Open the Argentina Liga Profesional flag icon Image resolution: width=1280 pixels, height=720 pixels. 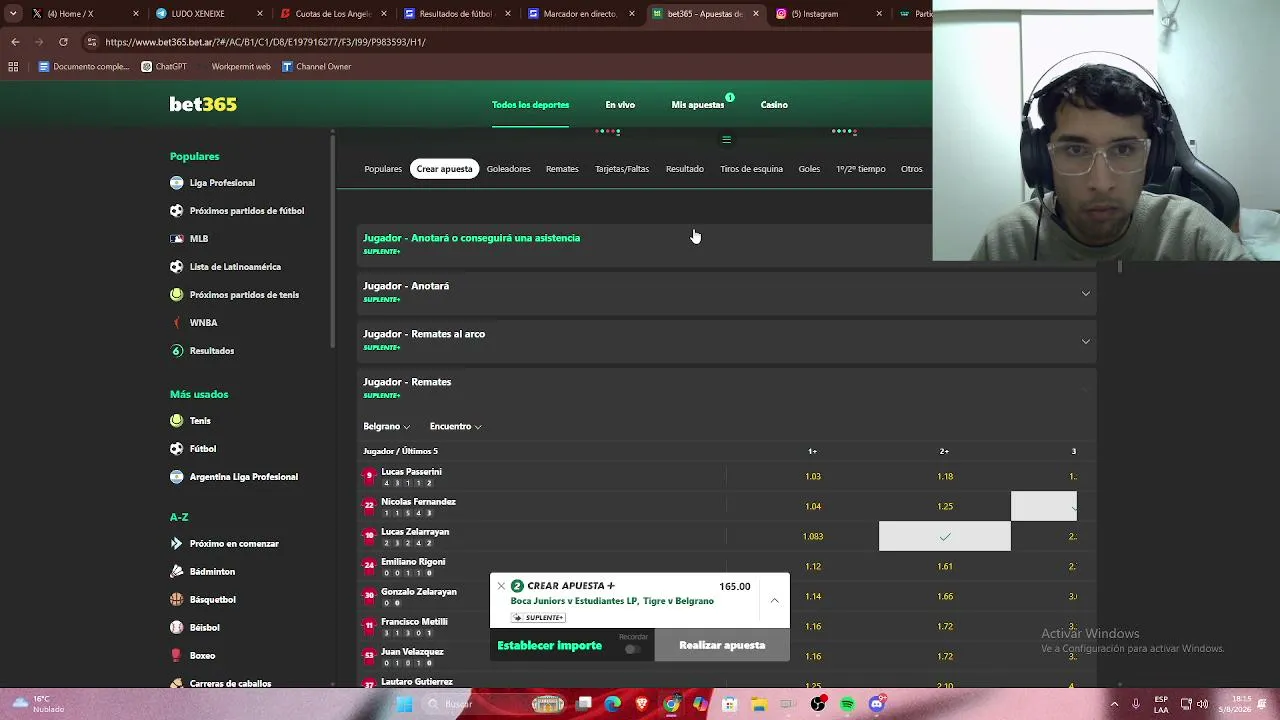click(177, 477)
